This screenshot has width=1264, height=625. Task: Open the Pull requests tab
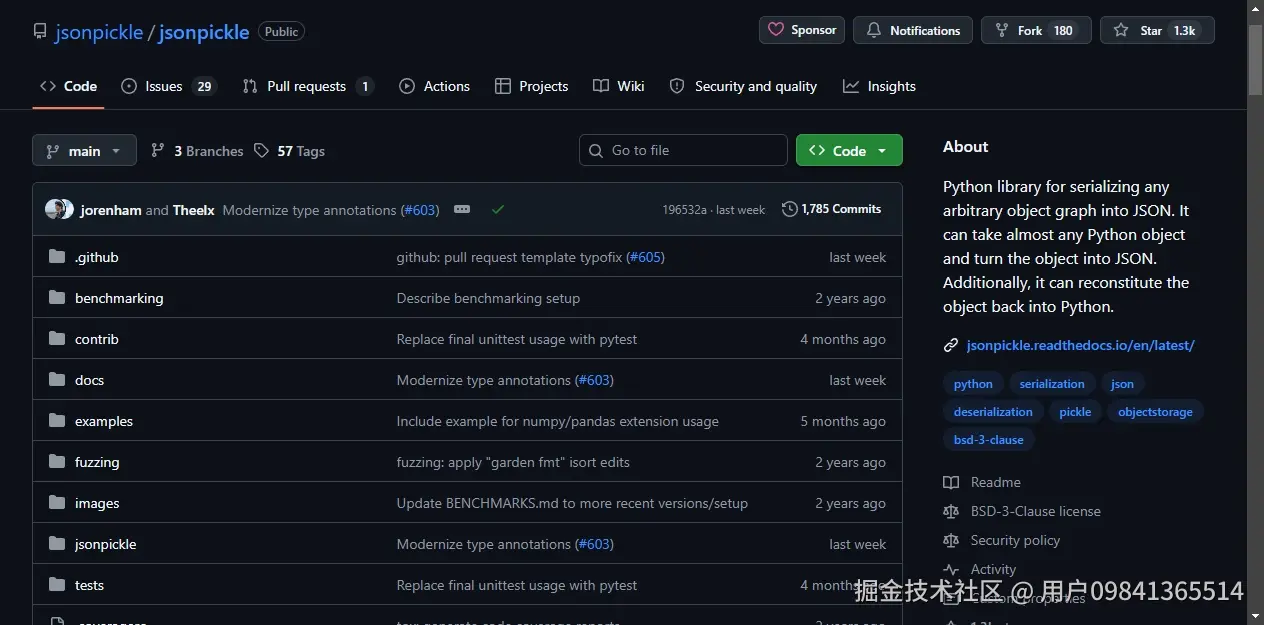(308, 86)
